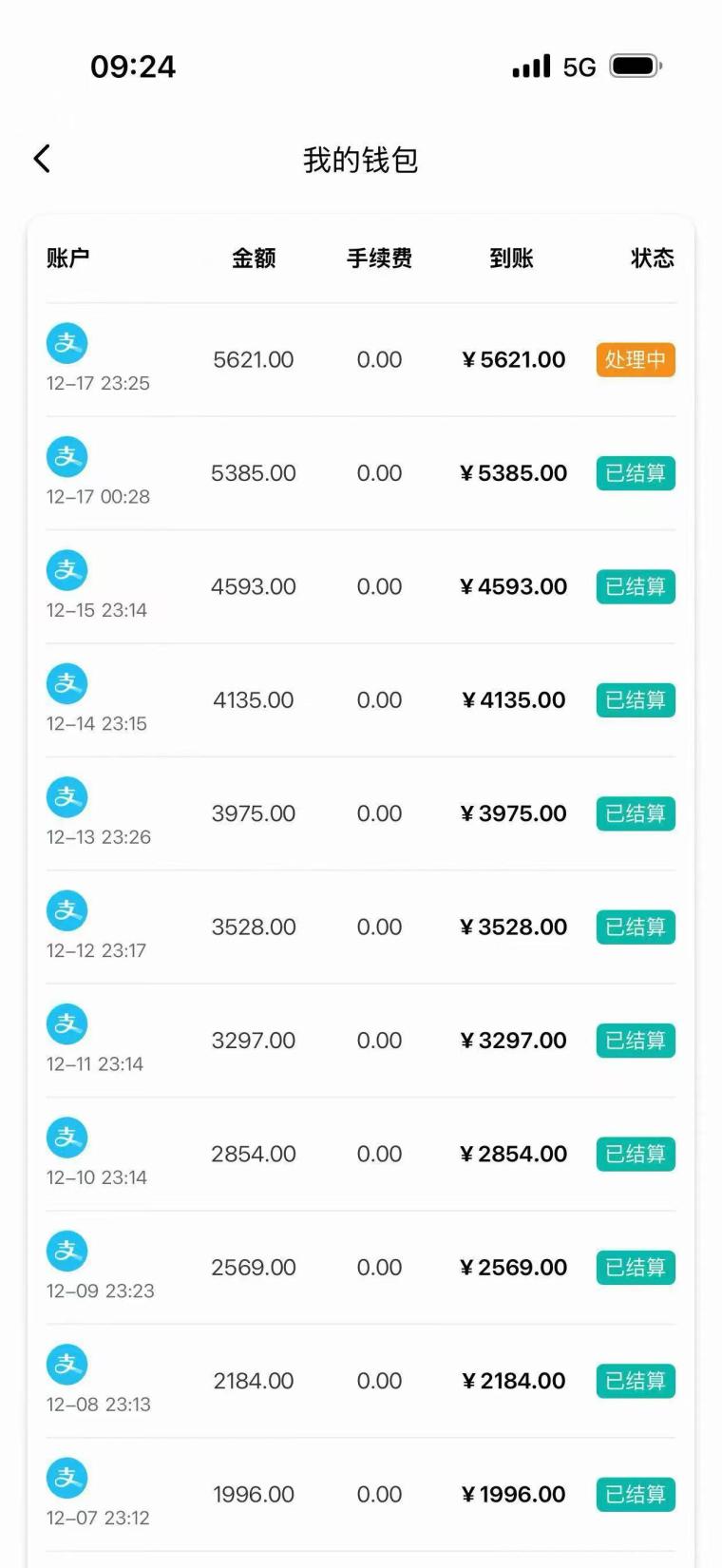The height and width of the screenshot is (1568, 722).
Task: Click the 2569.00 amount entry
Action: [x=254, y=1268]
